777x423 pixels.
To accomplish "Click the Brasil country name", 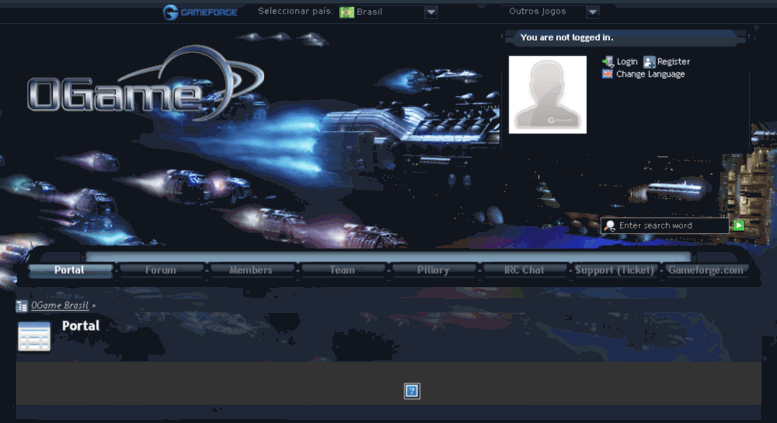I will click(370, 12).
